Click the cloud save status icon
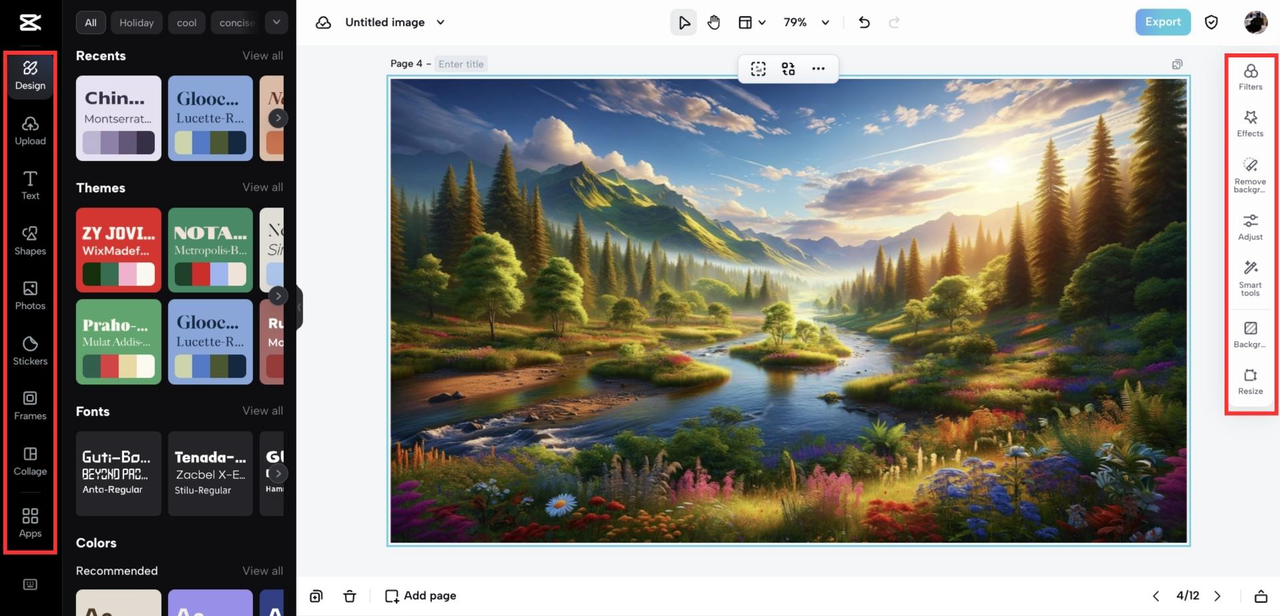1280x616 pixels. pos(323,22)
